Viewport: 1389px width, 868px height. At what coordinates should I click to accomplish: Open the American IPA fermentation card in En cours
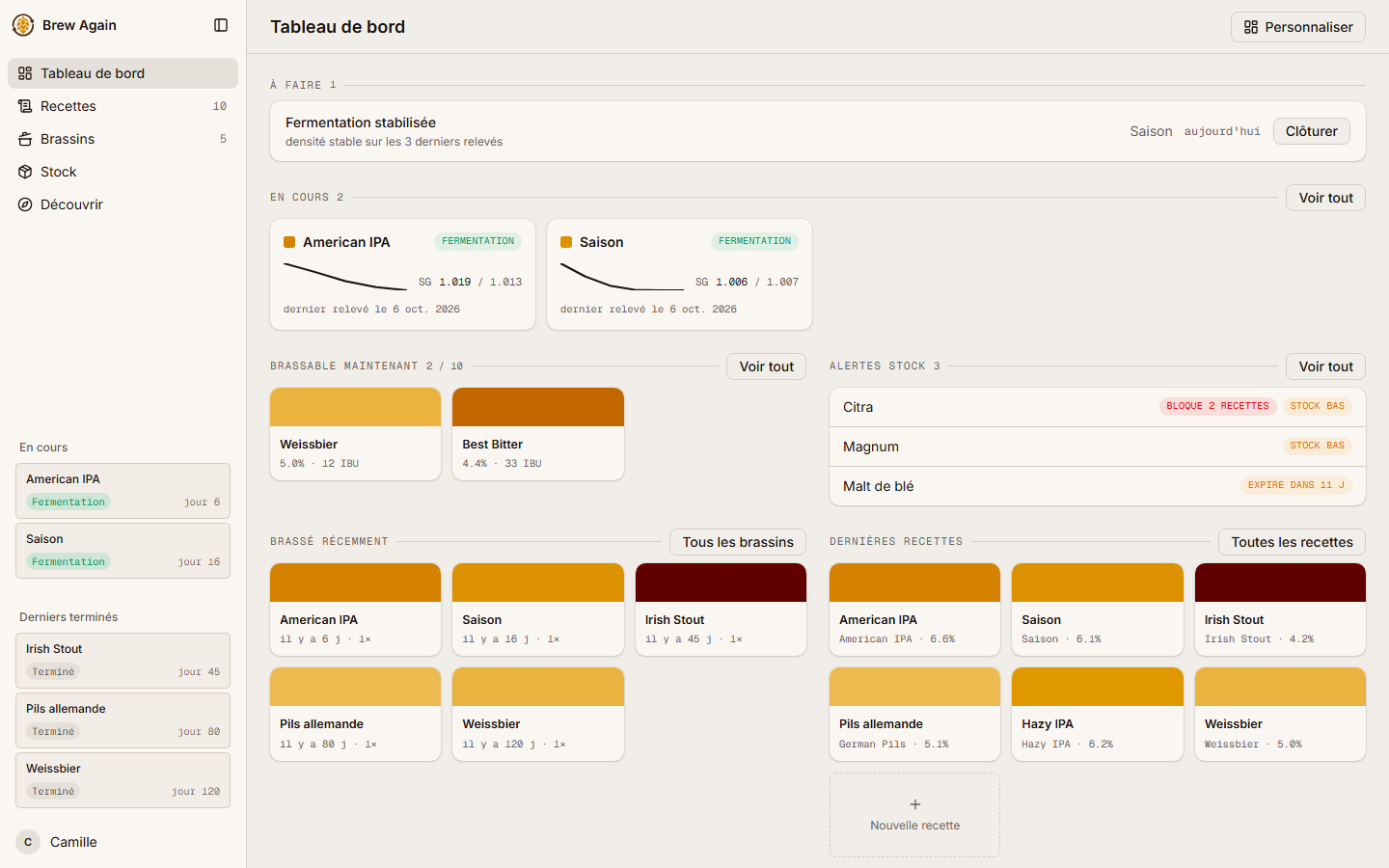[x=403, y=275]
